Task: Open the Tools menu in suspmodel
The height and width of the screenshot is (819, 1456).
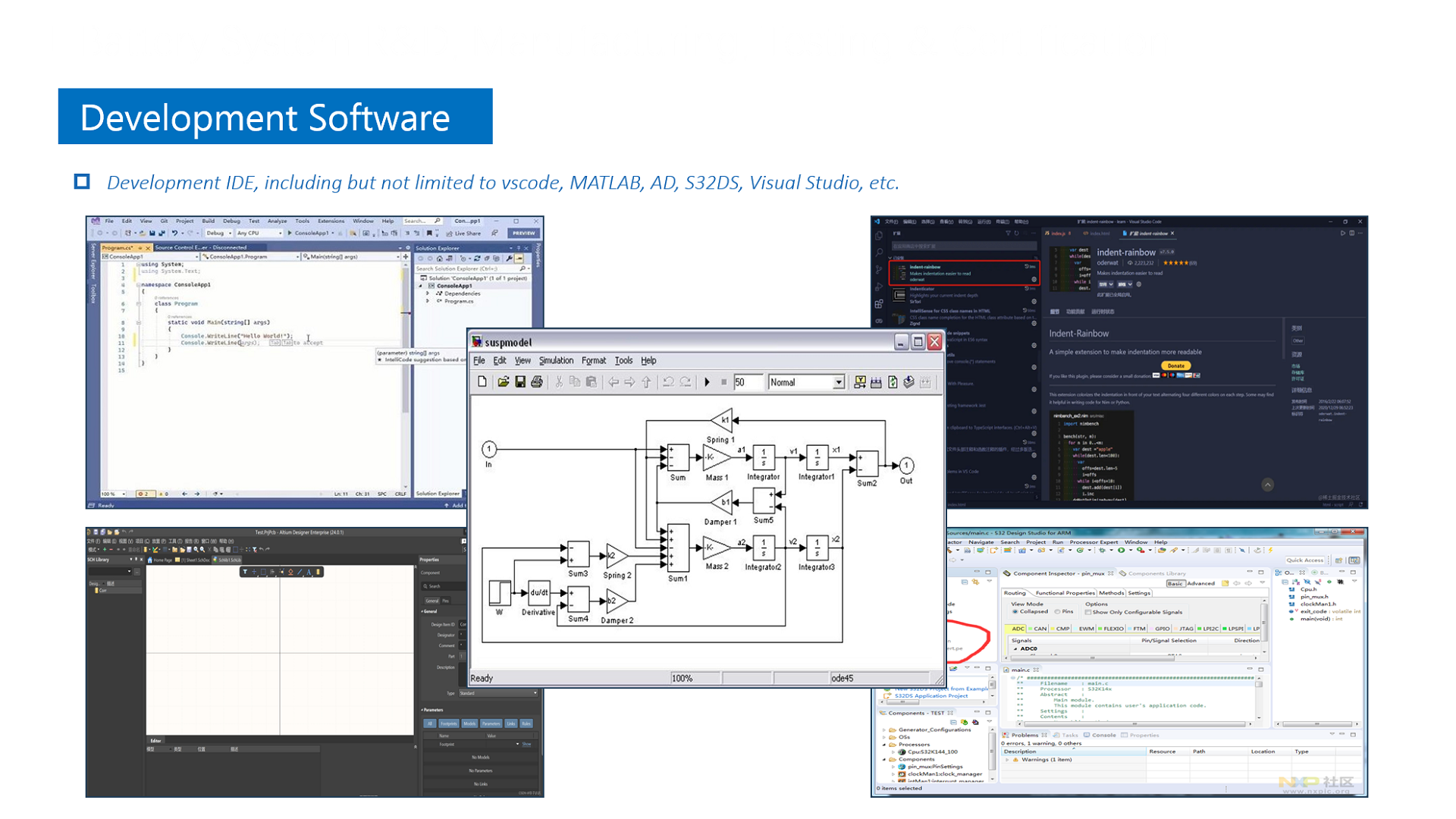Action: tap(623, 361)
